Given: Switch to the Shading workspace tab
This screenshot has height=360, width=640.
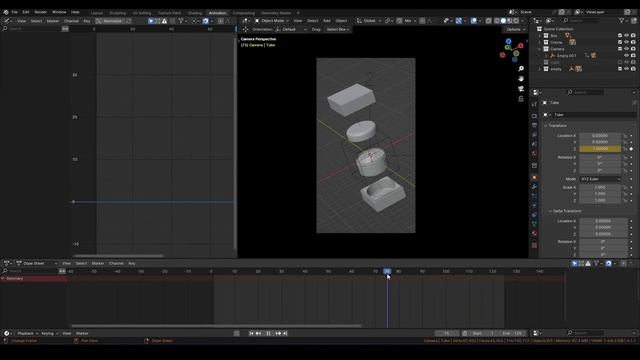Looking at the screenshot, I should pyautogui.click(x=195, y=13).
